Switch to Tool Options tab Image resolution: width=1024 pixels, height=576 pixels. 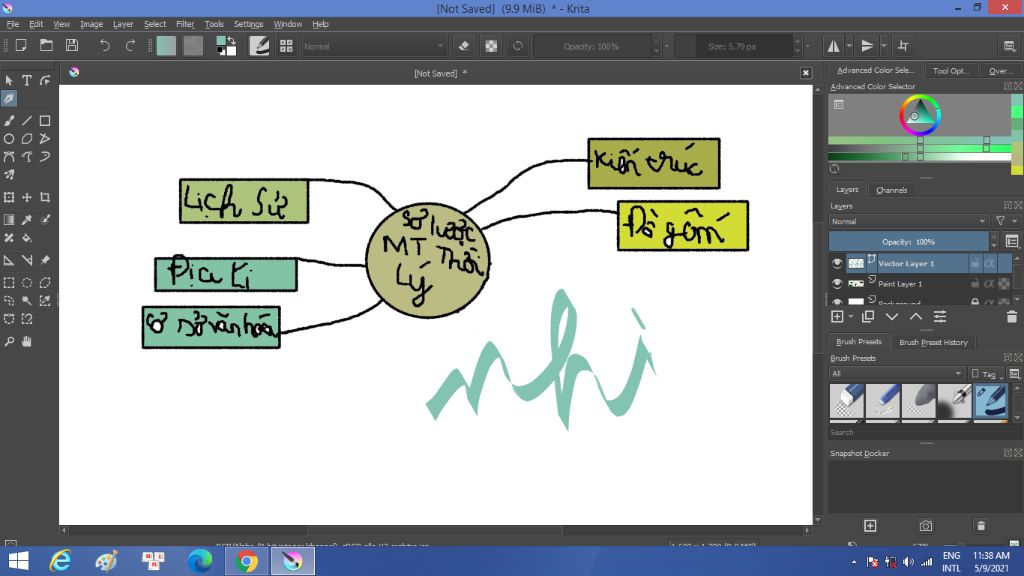(950, 71)
